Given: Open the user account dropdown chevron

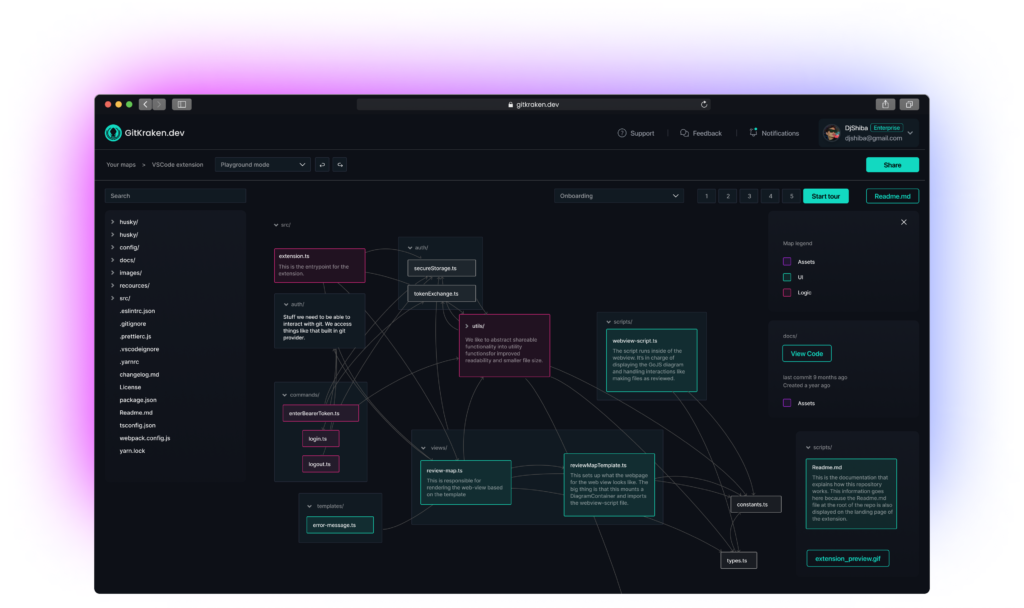Looking at the screenshot, I should 910,133.
